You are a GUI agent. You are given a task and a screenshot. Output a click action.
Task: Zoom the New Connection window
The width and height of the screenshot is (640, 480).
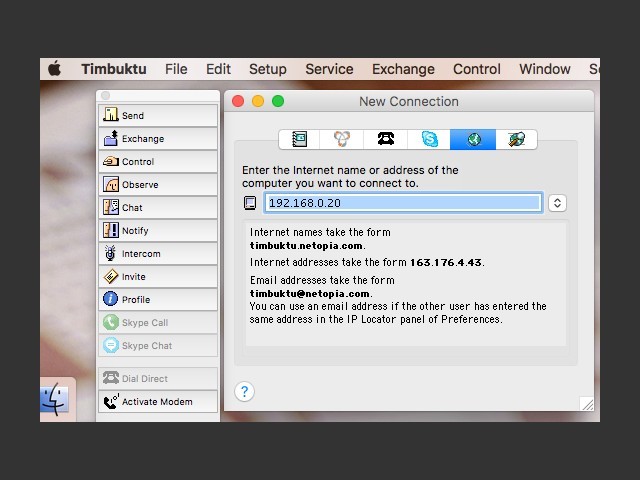278,101
